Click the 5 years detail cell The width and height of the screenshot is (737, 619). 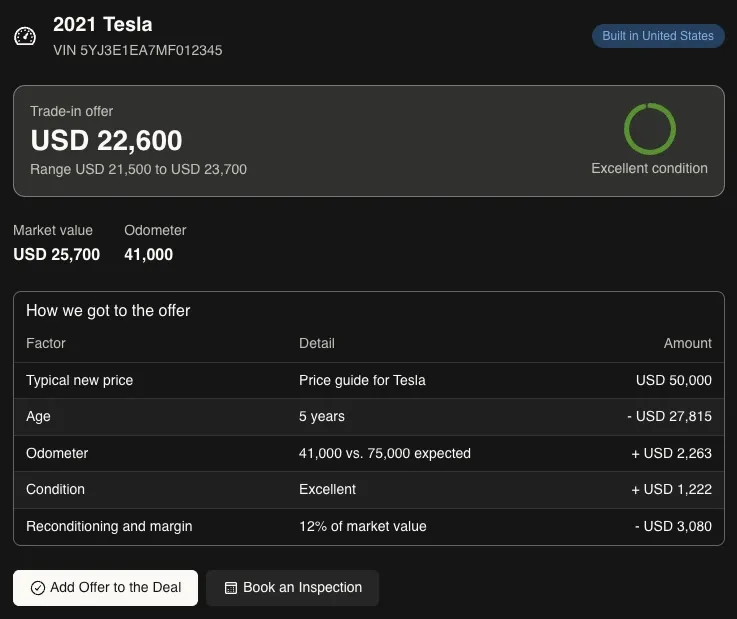click(x=322, y=416)
